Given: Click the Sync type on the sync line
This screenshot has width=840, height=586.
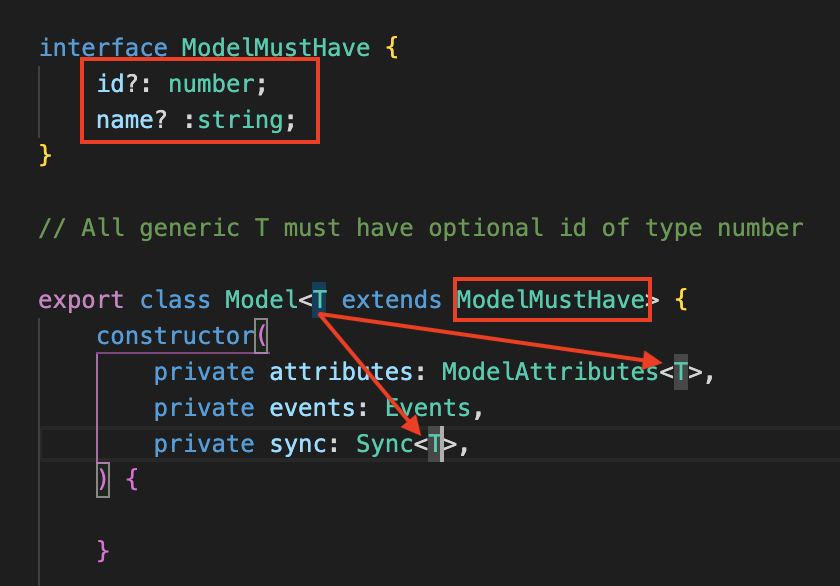Looking at the screenshot, I should point(385,444).
